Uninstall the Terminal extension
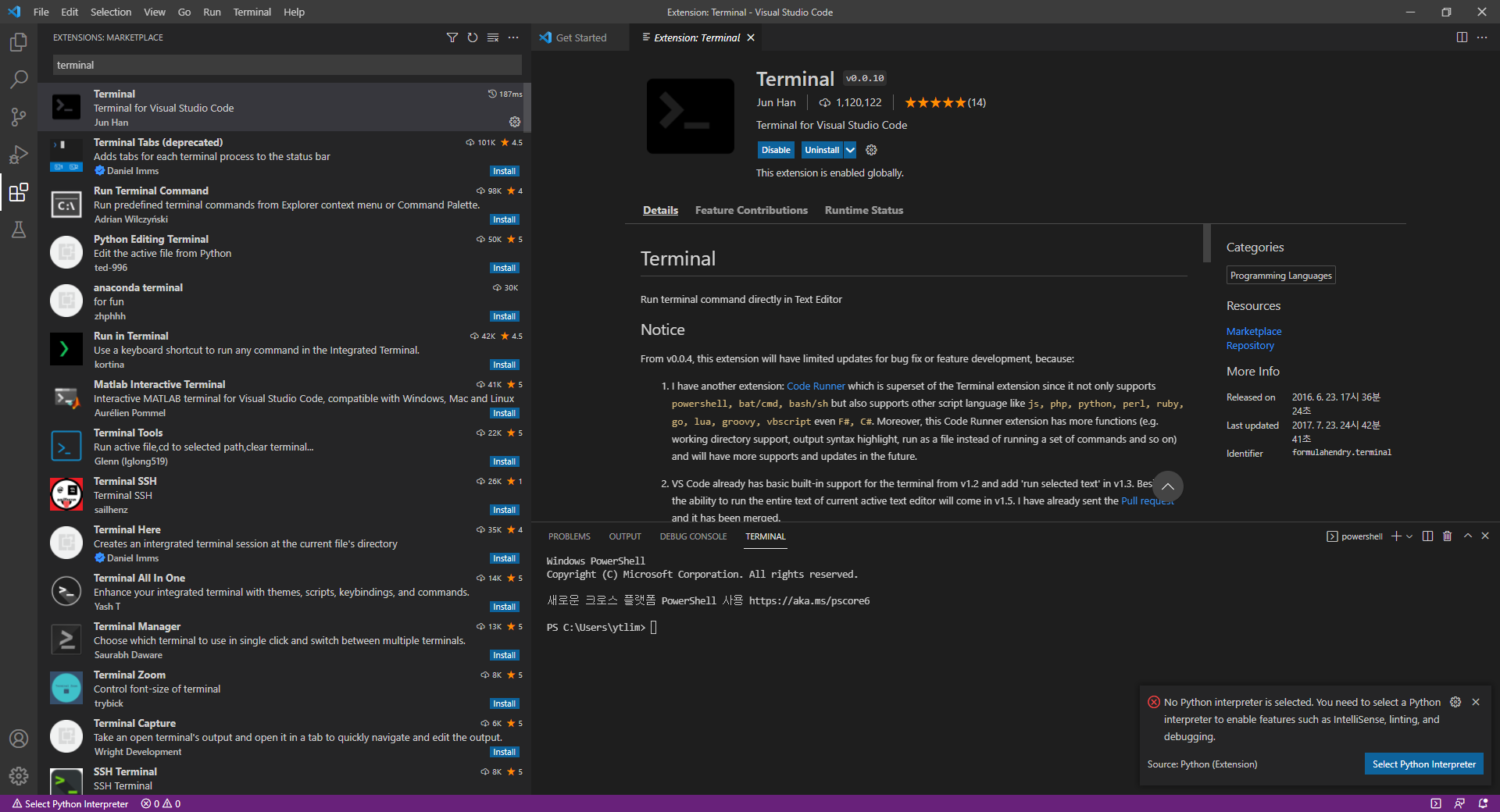1500x812 pixels. (822, 150)
